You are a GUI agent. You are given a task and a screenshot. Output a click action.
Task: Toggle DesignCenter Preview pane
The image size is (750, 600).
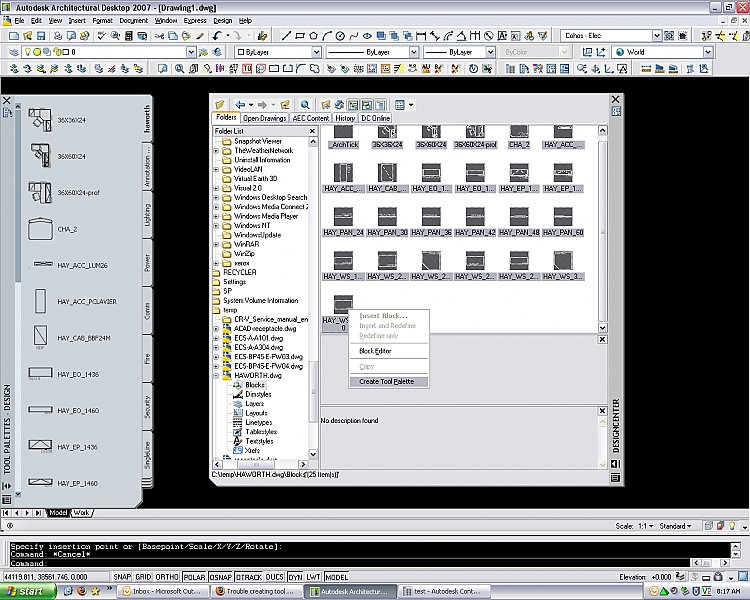tap(366, 104)
